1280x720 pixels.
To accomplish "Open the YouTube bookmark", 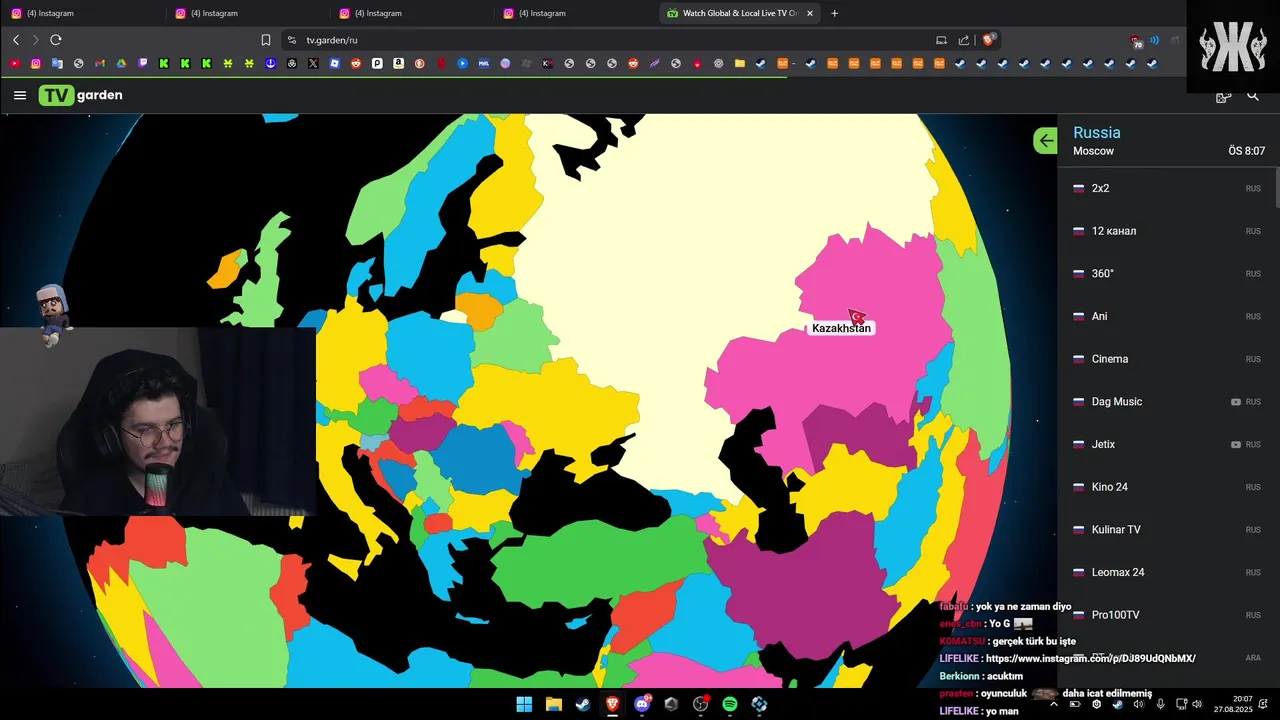I will [x=14, y=63].
